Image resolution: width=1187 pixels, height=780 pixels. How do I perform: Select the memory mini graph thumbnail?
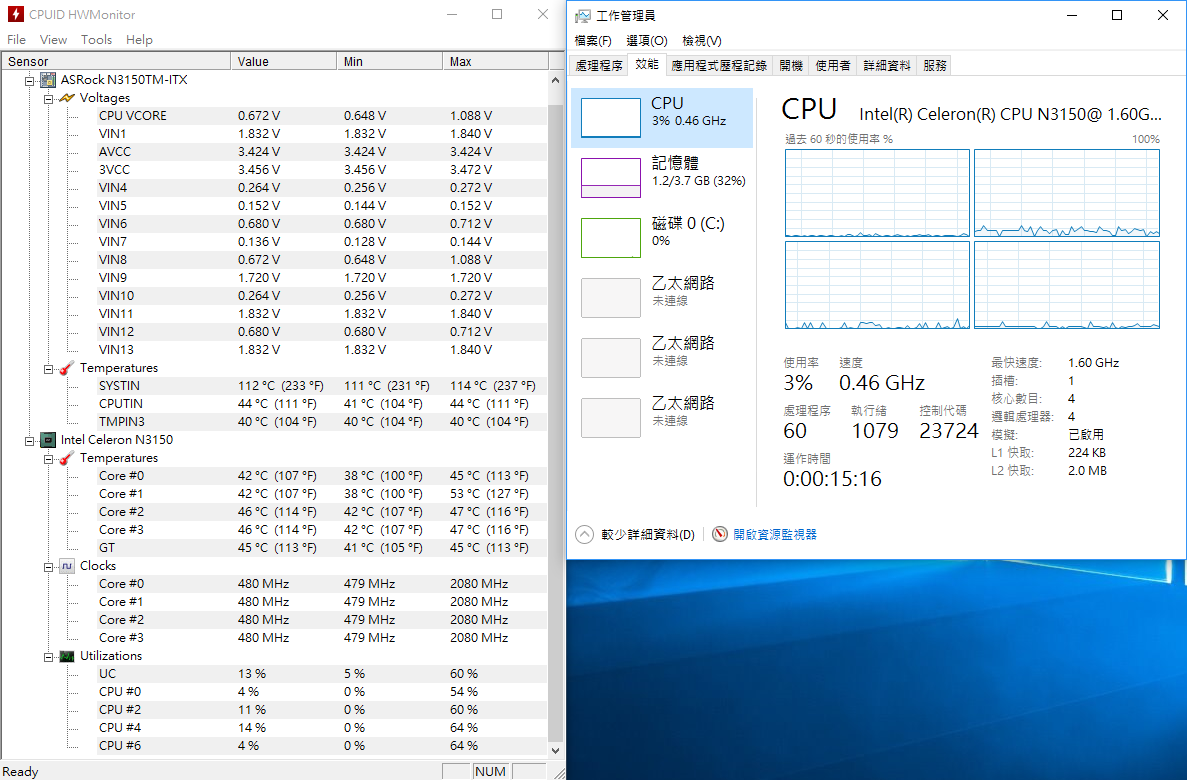pos(611,178)
